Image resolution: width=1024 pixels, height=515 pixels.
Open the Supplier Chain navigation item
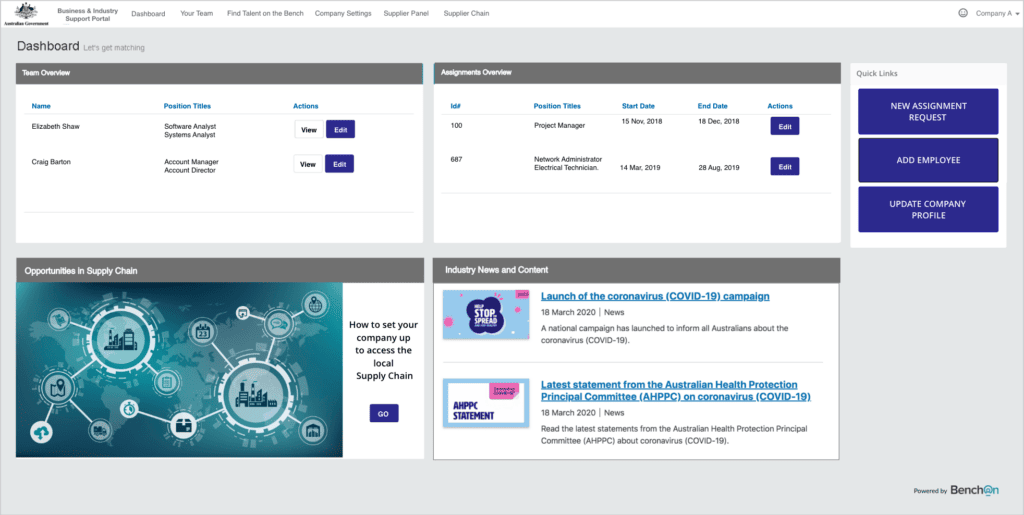click(466, 14)
